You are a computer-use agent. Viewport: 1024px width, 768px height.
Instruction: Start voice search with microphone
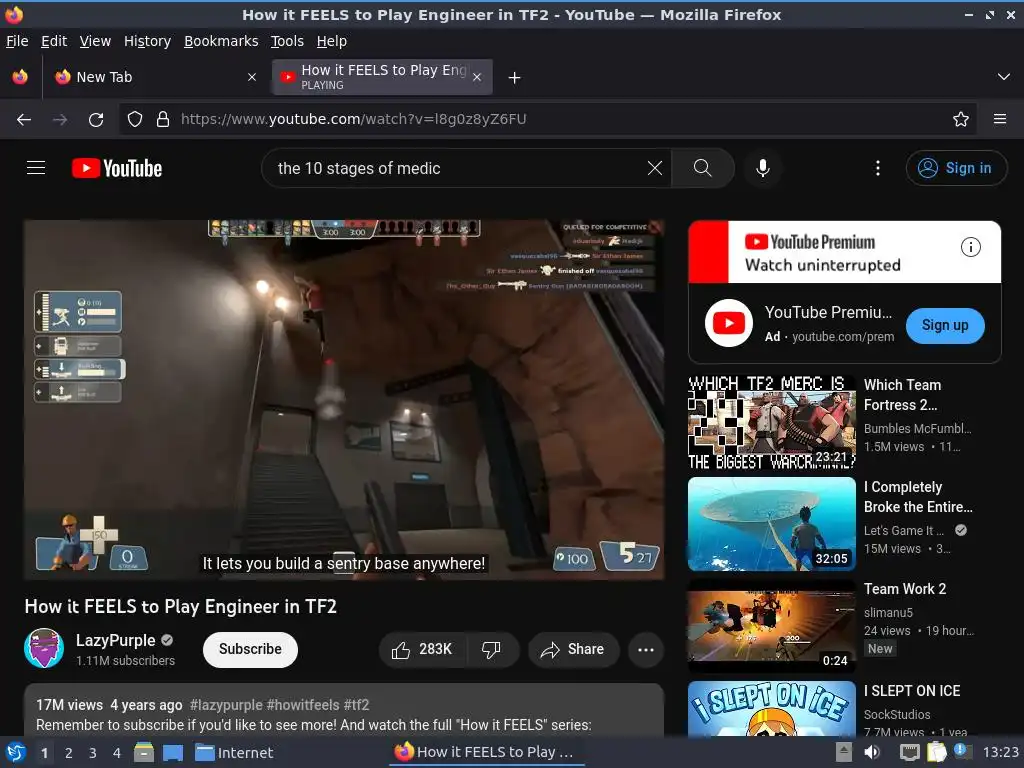click(x=762, y=168)
